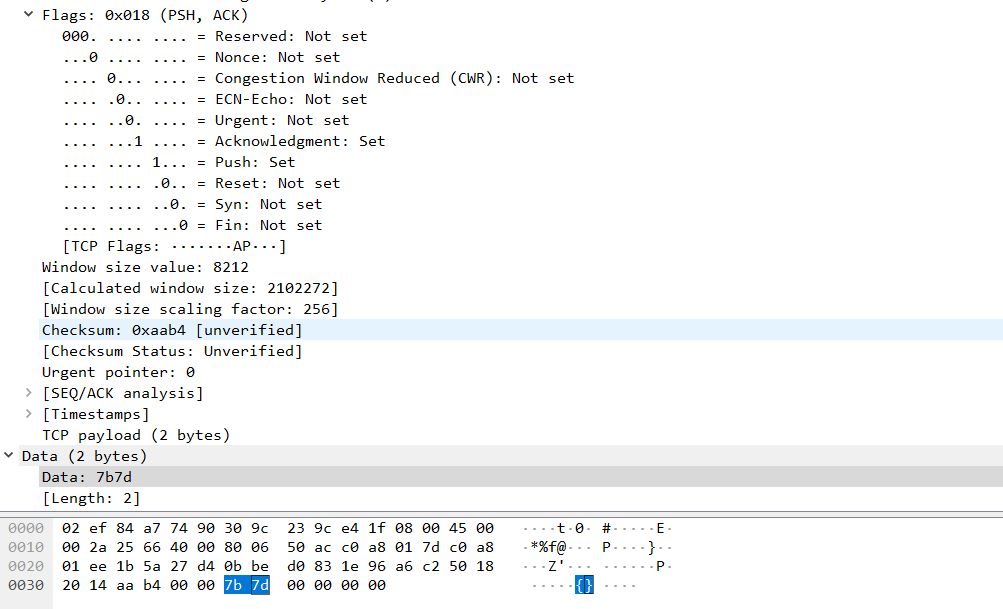
Task: Click hex offset 0010 in bytes pane
Action: (26, 548)
